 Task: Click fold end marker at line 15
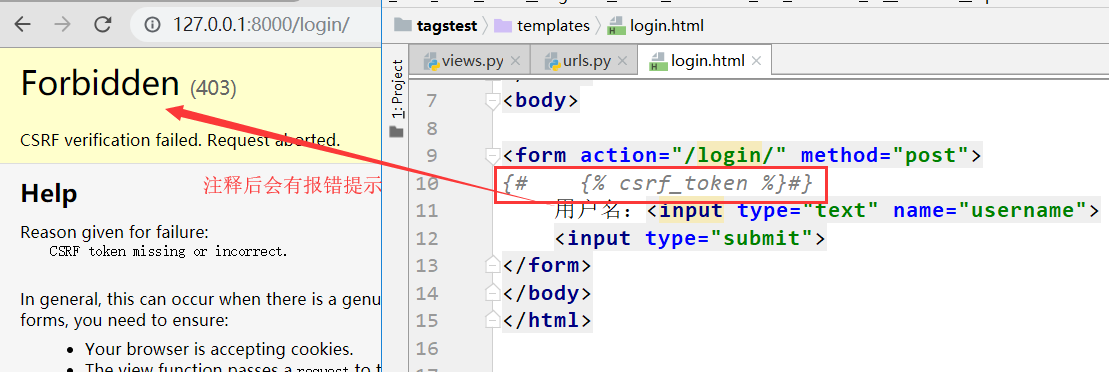point(492,320)
